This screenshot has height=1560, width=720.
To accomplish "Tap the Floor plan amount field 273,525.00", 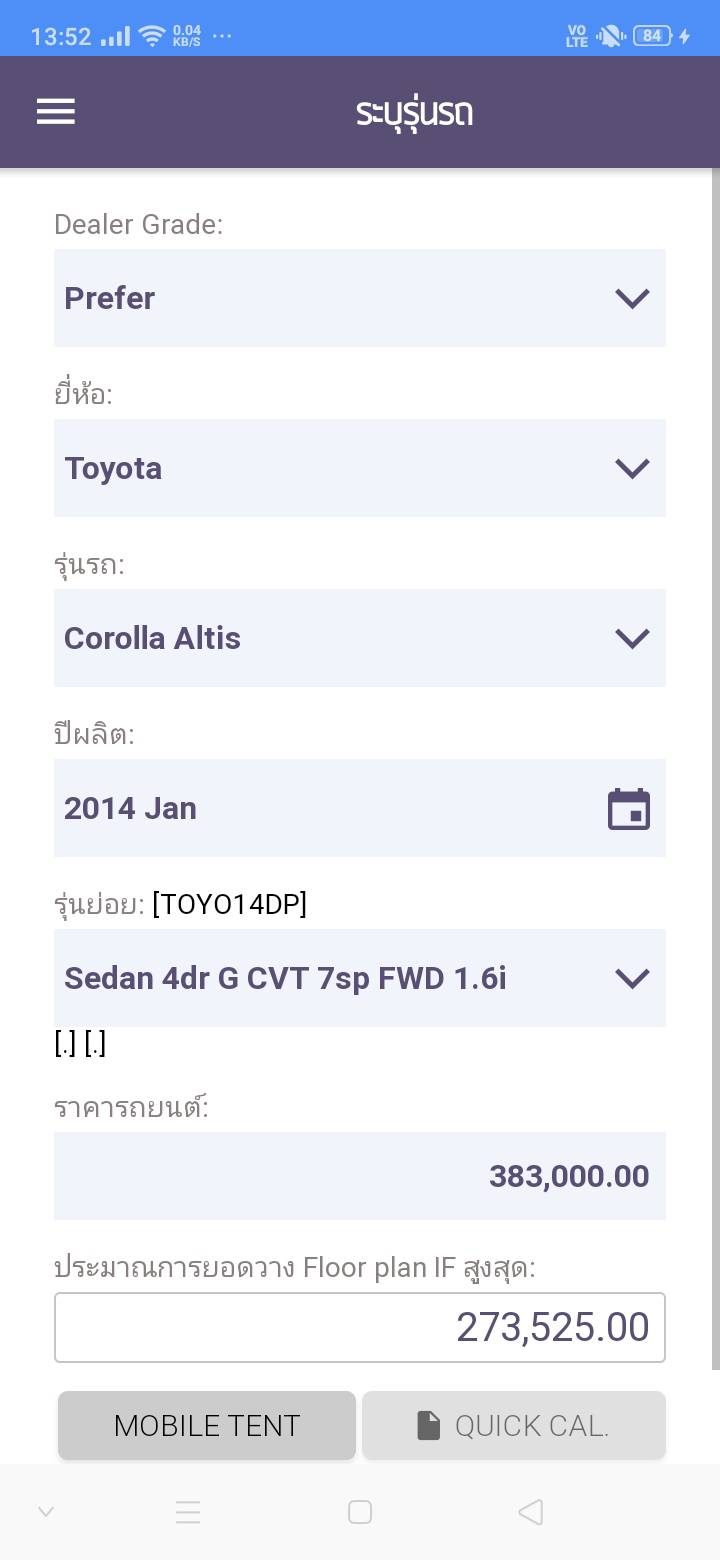I will click(x=359, y=1327).
